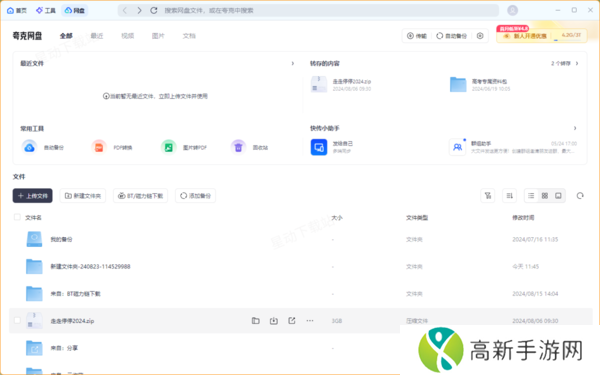This screenshot has width=600, height=375.
Task: Go forward with the right arrow
Action: point(139,10)
